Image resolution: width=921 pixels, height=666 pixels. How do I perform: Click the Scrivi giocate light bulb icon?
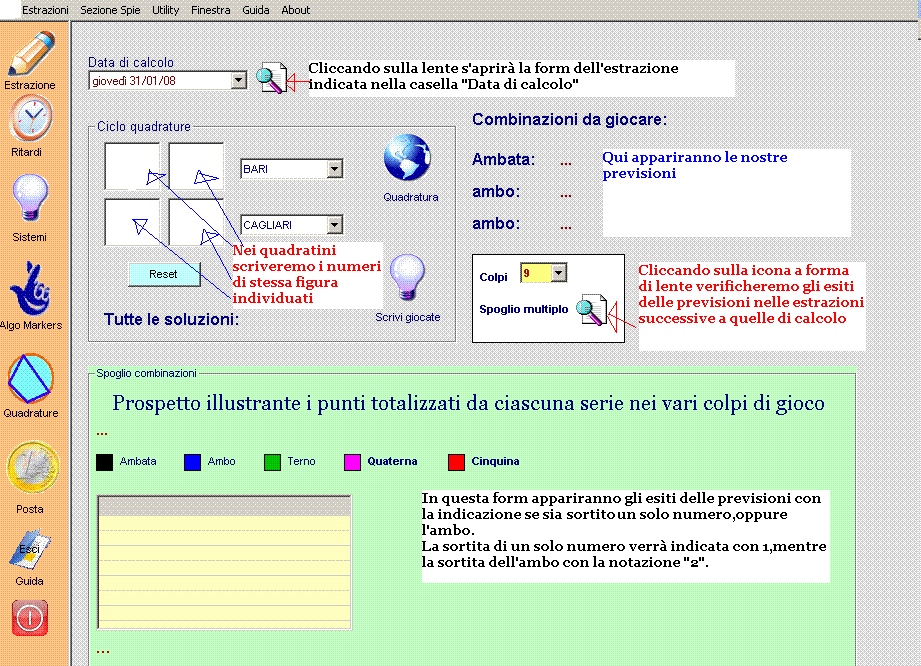point(407,277)
